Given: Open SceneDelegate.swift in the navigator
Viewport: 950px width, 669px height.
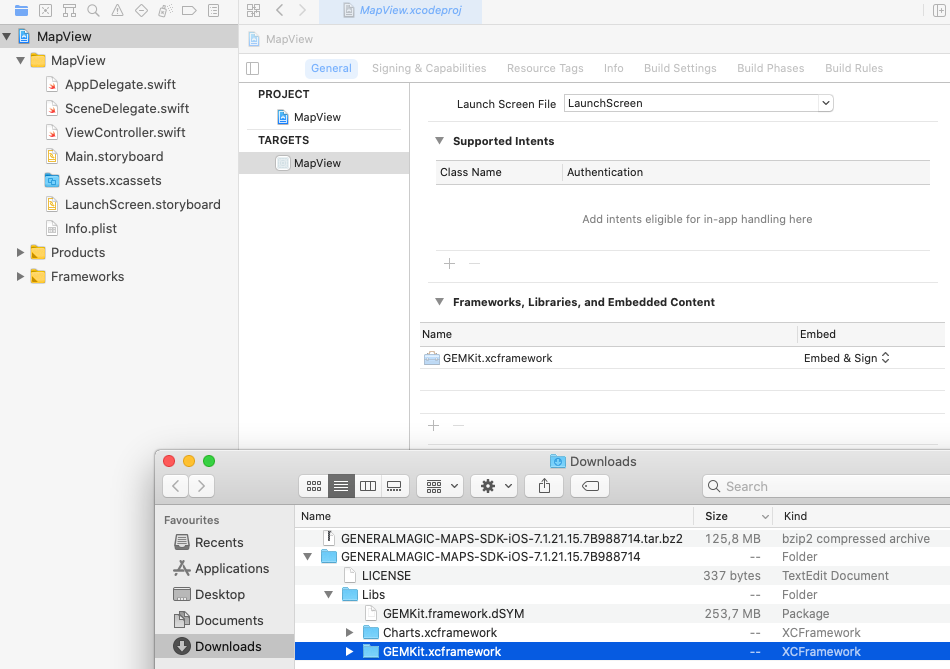Looking at the screenshot, I should 119,108.
